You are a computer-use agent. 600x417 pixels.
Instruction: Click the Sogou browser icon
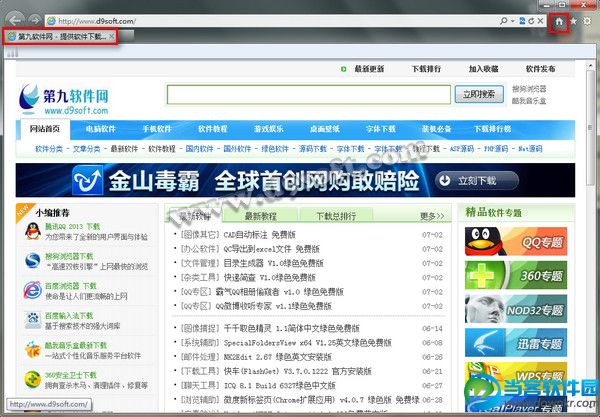click(x=33, y=261)
